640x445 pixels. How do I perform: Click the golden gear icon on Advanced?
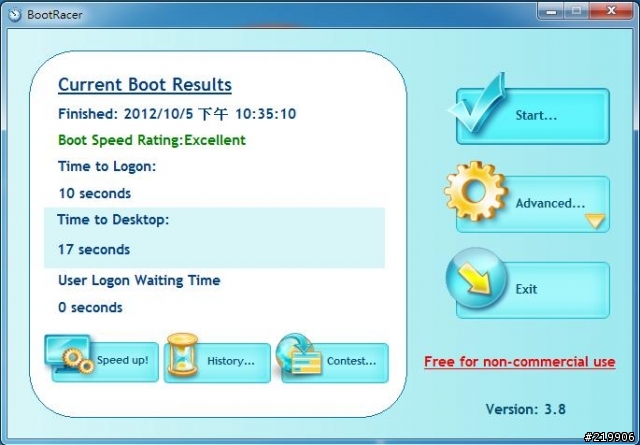click(x=475, y=191)
